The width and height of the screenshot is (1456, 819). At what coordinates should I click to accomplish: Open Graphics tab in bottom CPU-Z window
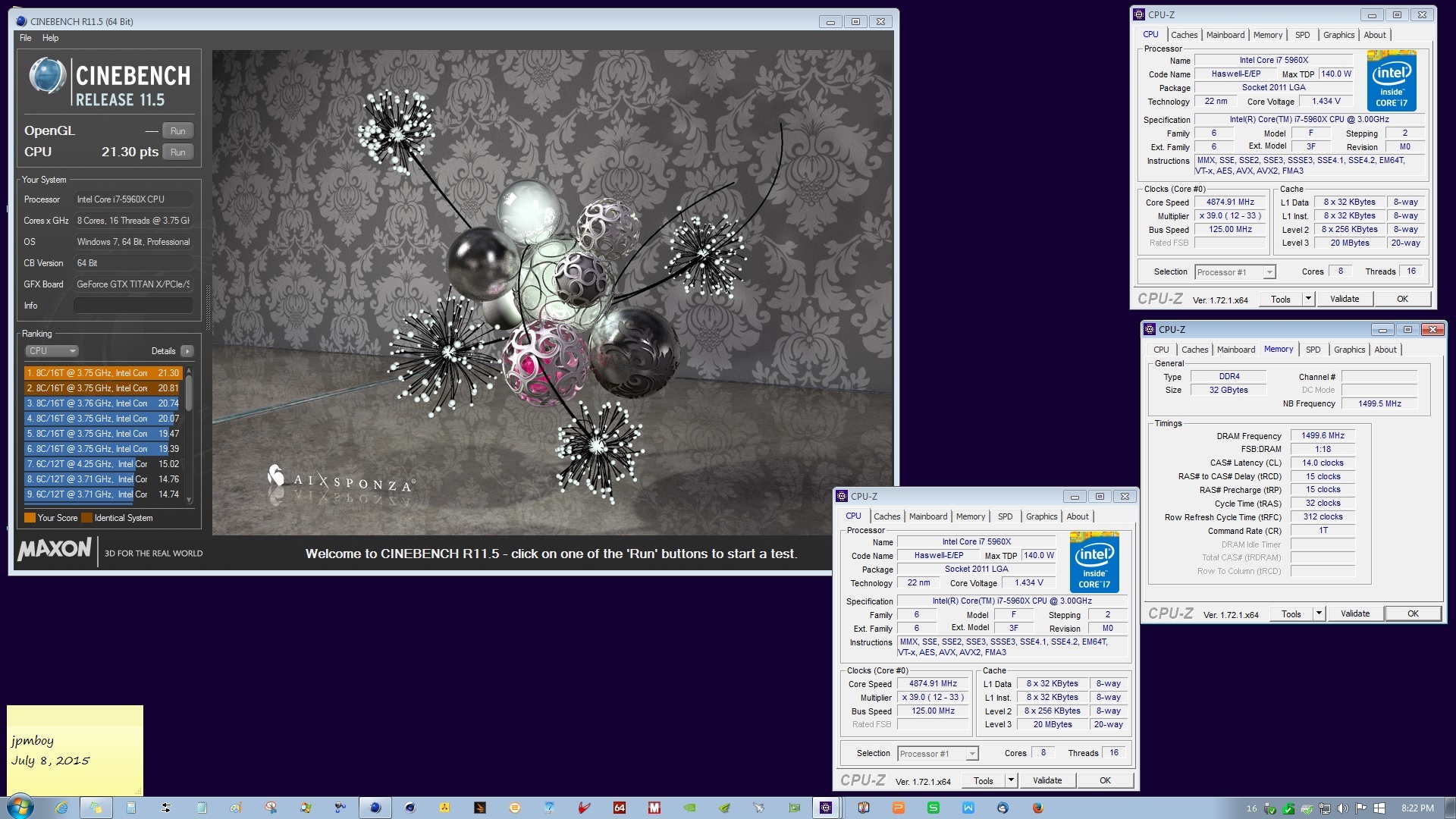click(x=1041, y=516)
